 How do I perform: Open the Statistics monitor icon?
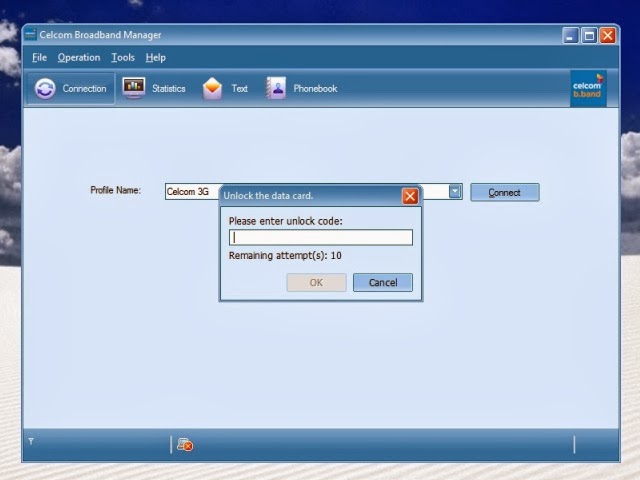click(x=133, y=88)
